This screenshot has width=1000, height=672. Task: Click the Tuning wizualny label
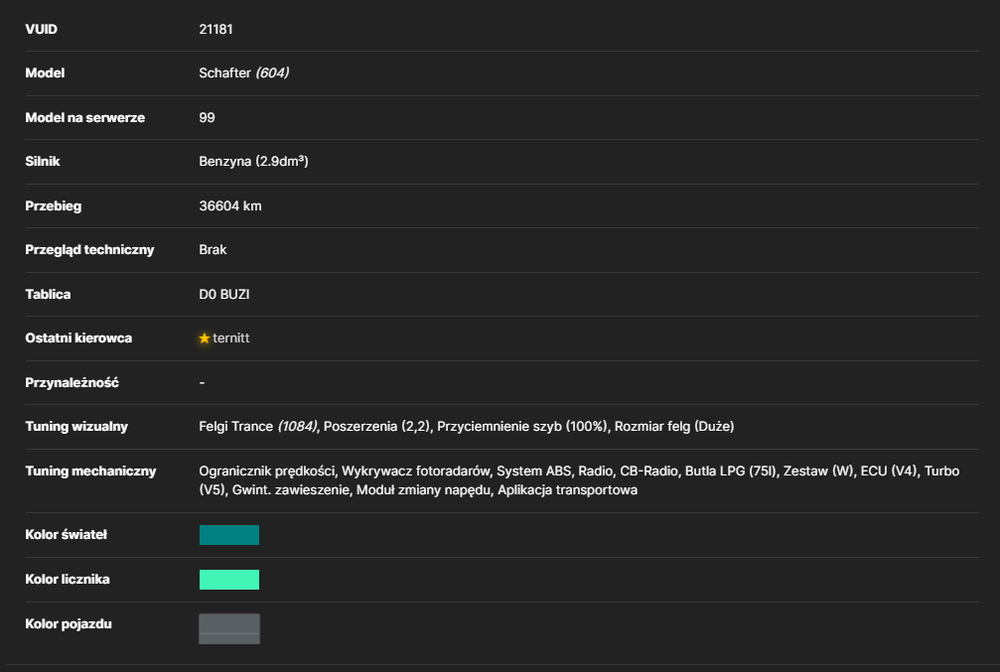[x=76, y=427]
